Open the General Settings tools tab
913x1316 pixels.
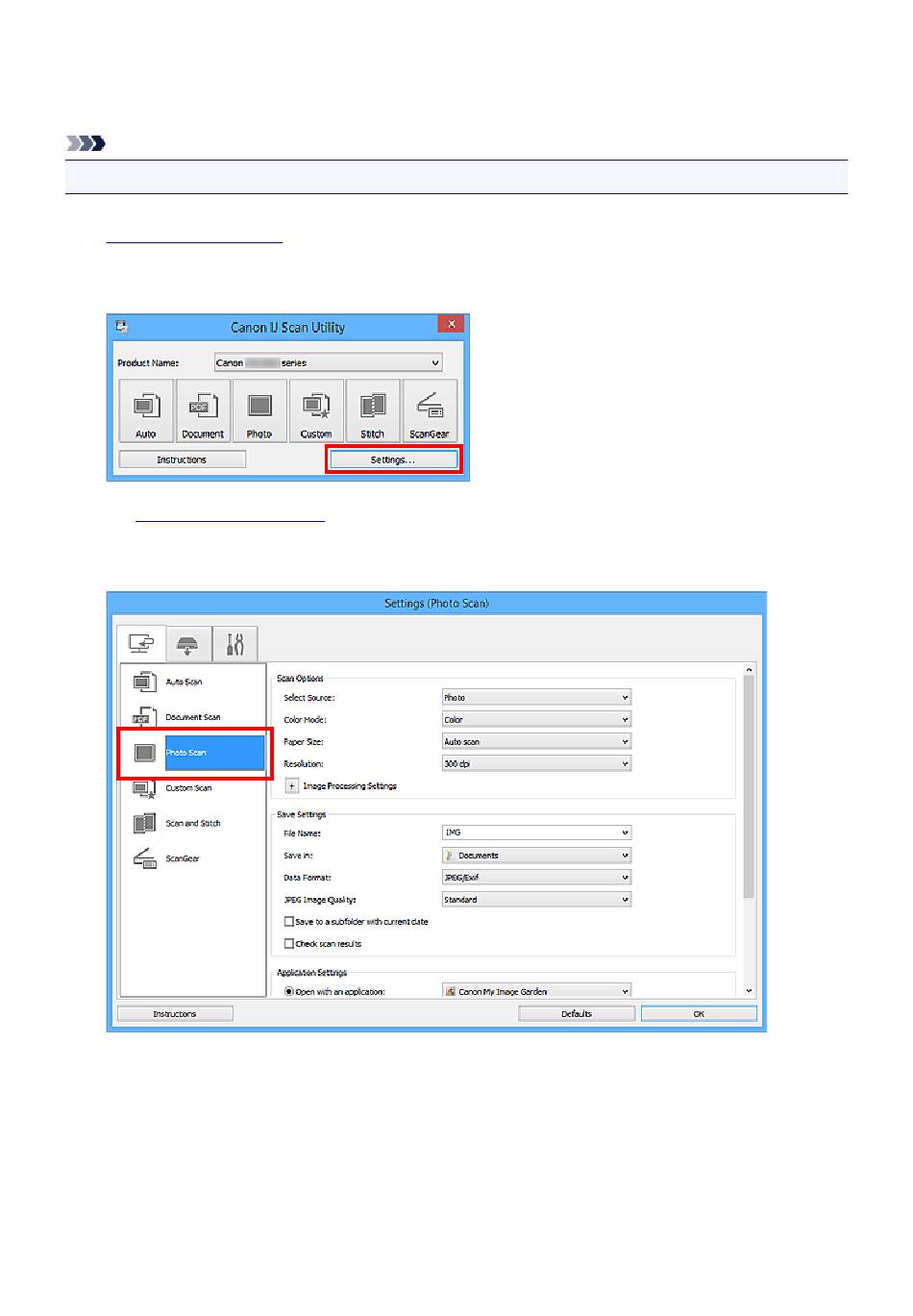click(234, 644)
